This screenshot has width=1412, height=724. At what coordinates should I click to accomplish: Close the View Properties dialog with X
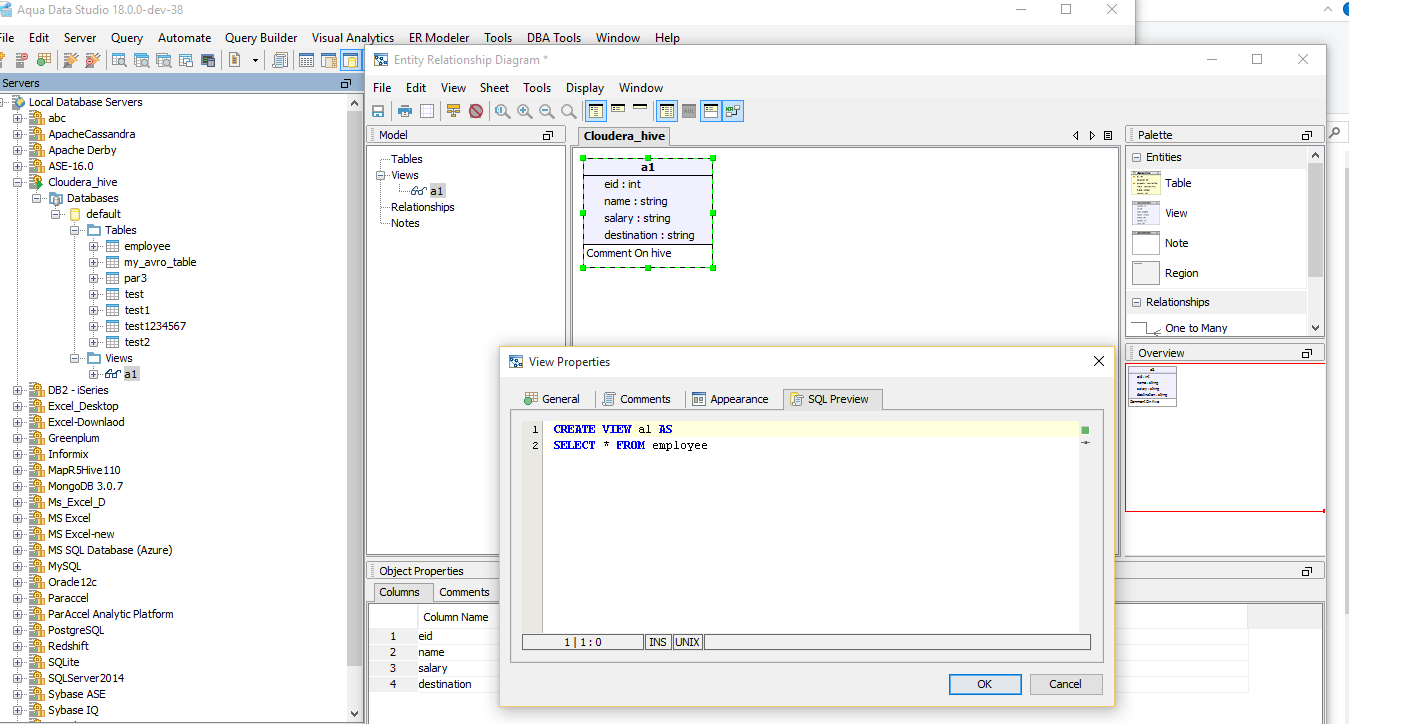pyautogui.click(x=1099, y=361)
